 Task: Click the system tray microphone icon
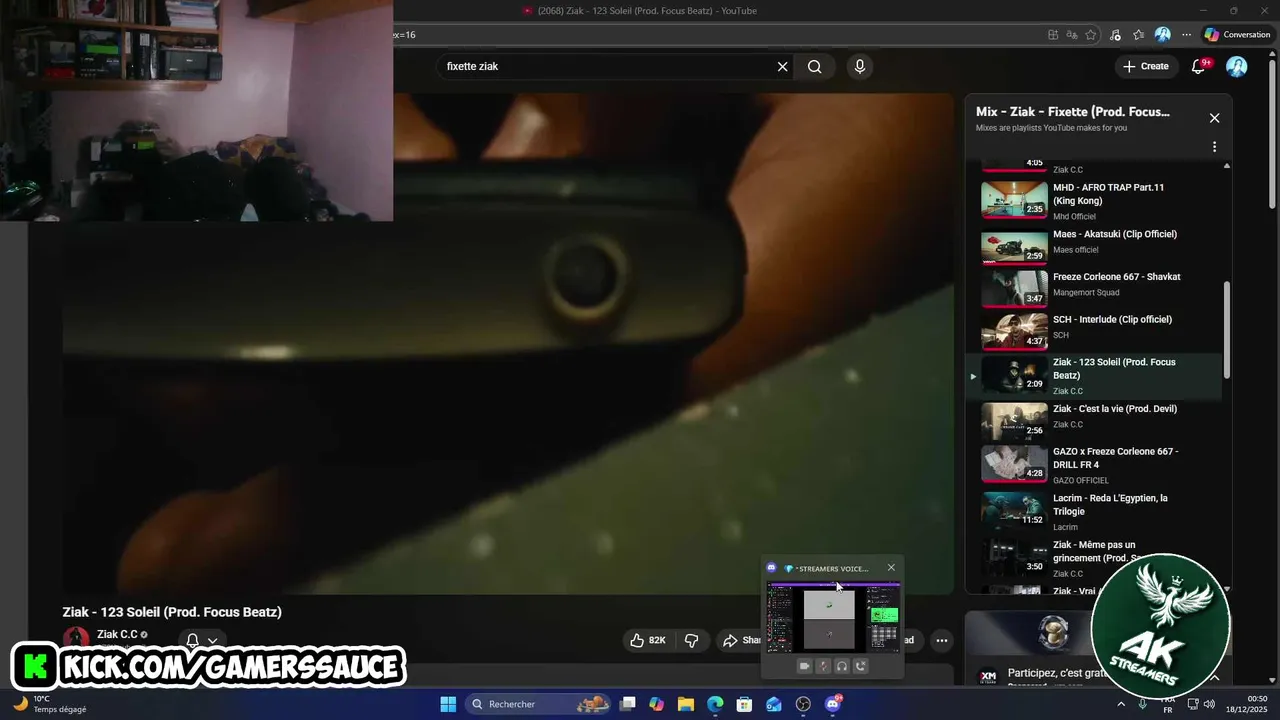coord(1142,704)
